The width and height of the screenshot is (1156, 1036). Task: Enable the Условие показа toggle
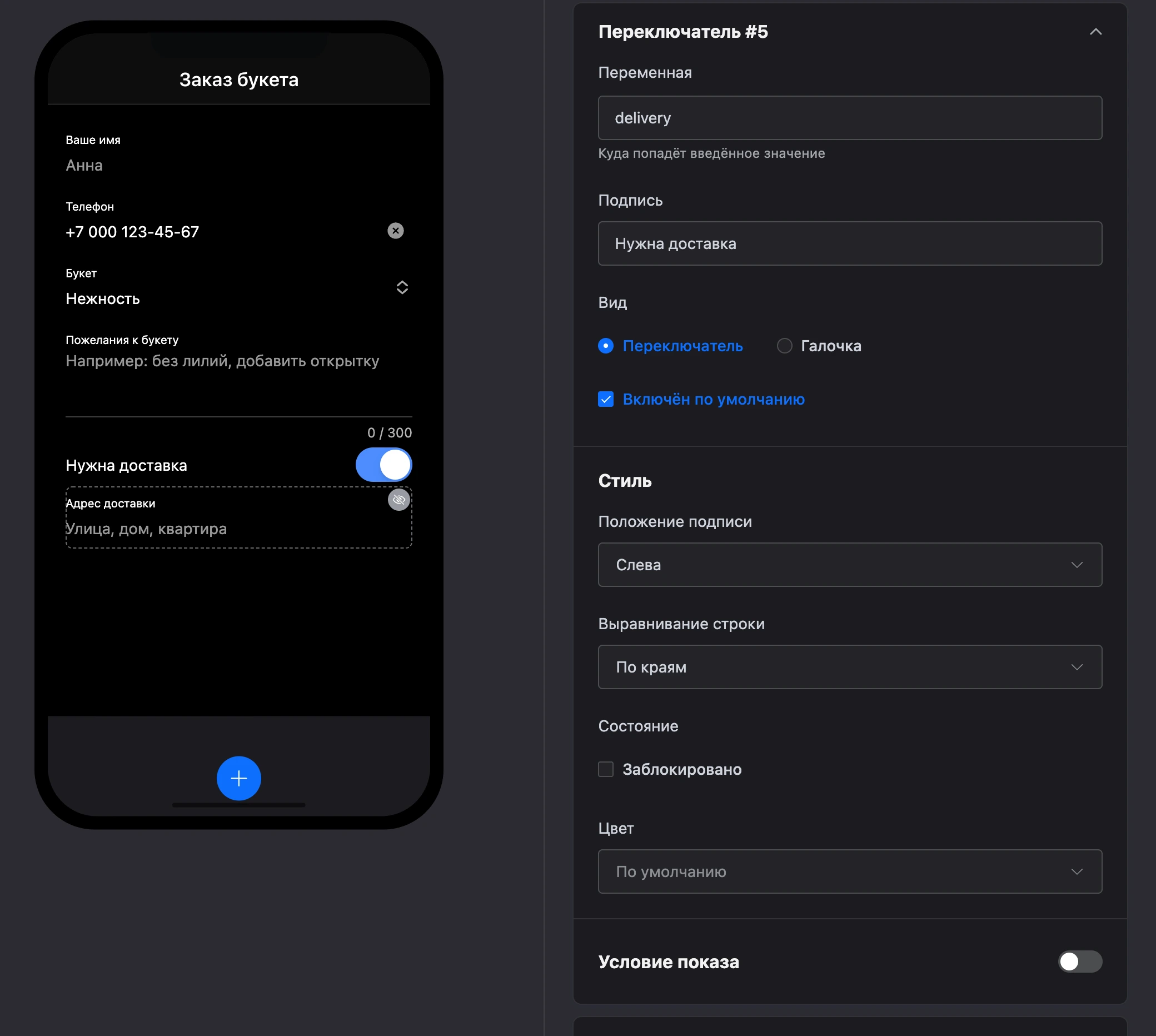(1080, 962)
